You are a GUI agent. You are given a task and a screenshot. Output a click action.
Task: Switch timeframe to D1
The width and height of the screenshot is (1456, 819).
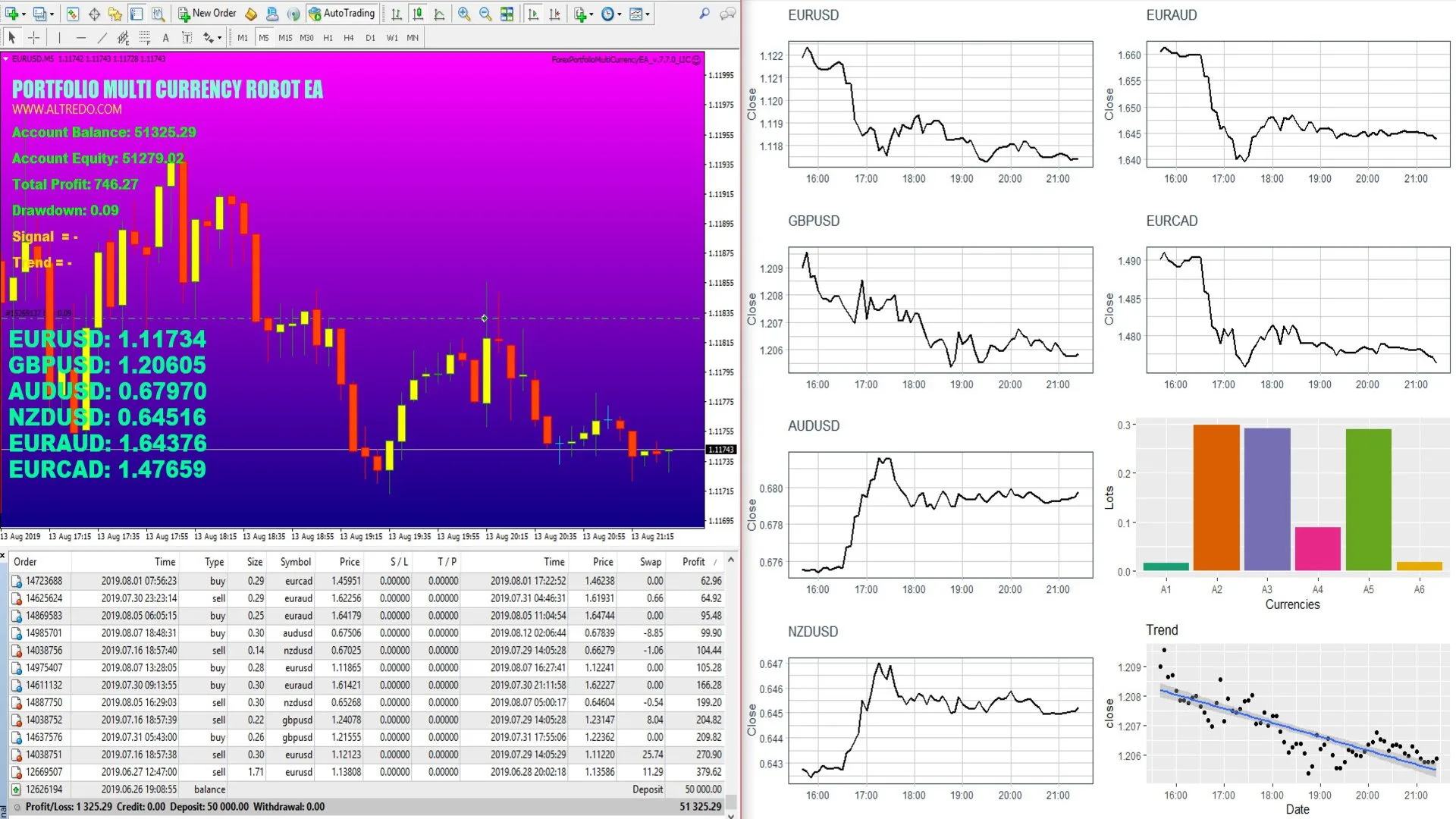(x=370, y=37)
